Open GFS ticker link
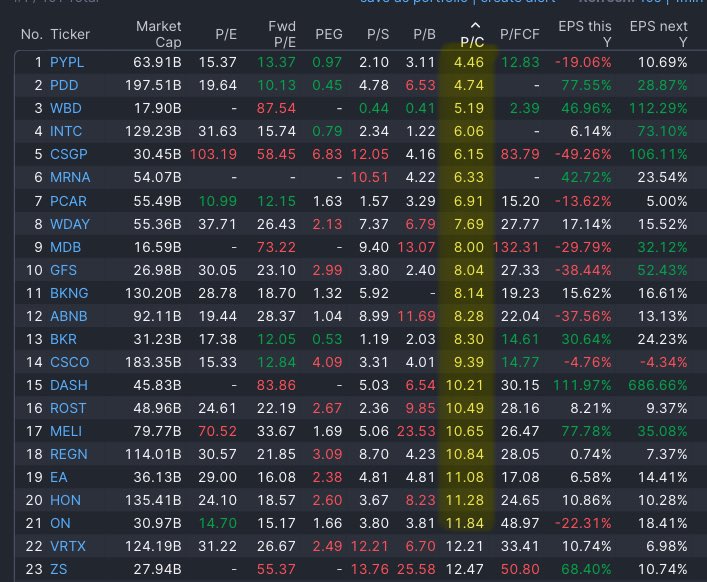 (x=63, y=270)
